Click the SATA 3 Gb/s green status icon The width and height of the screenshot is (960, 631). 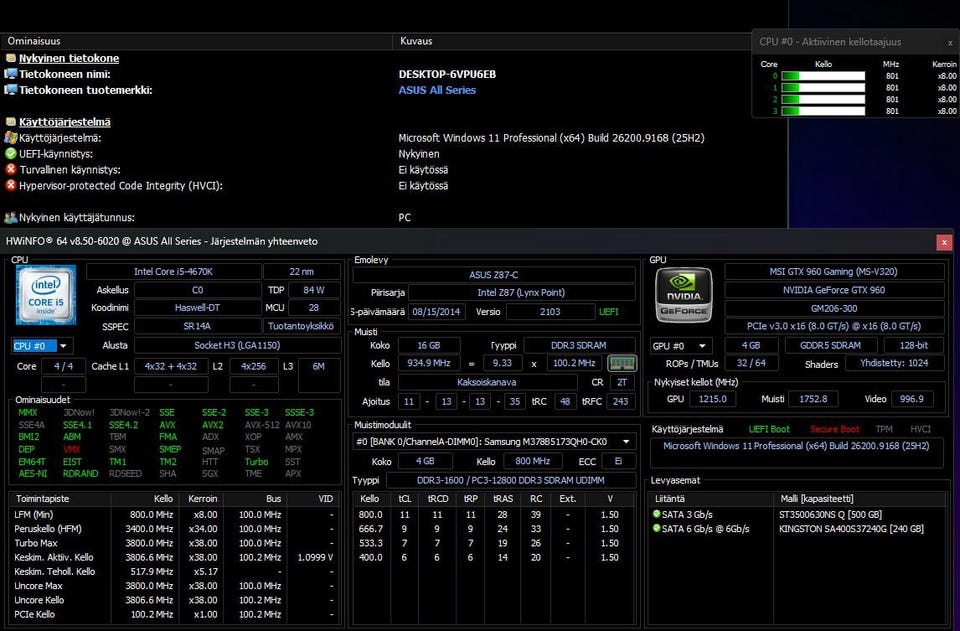pos(656,514)
